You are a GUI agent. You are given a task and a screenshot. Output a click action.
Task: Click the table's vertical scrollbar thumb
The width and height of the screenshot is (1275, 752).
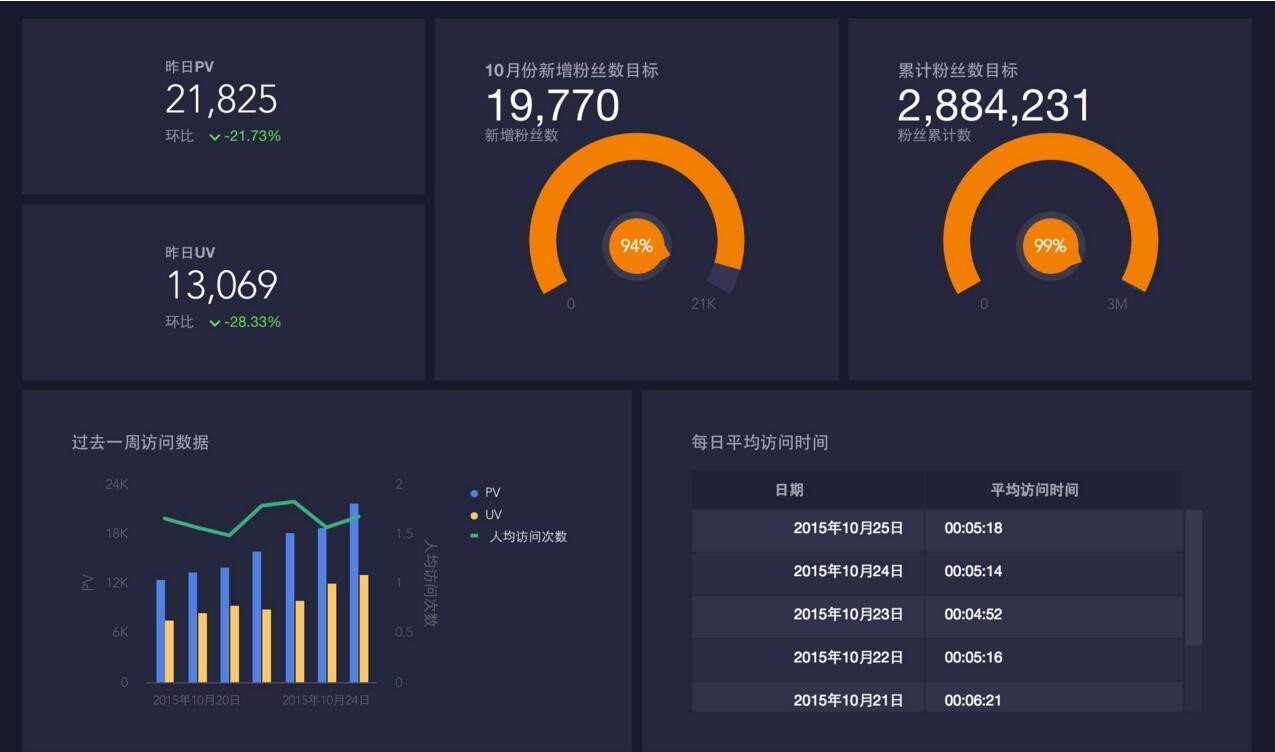tap(1194, 577)
